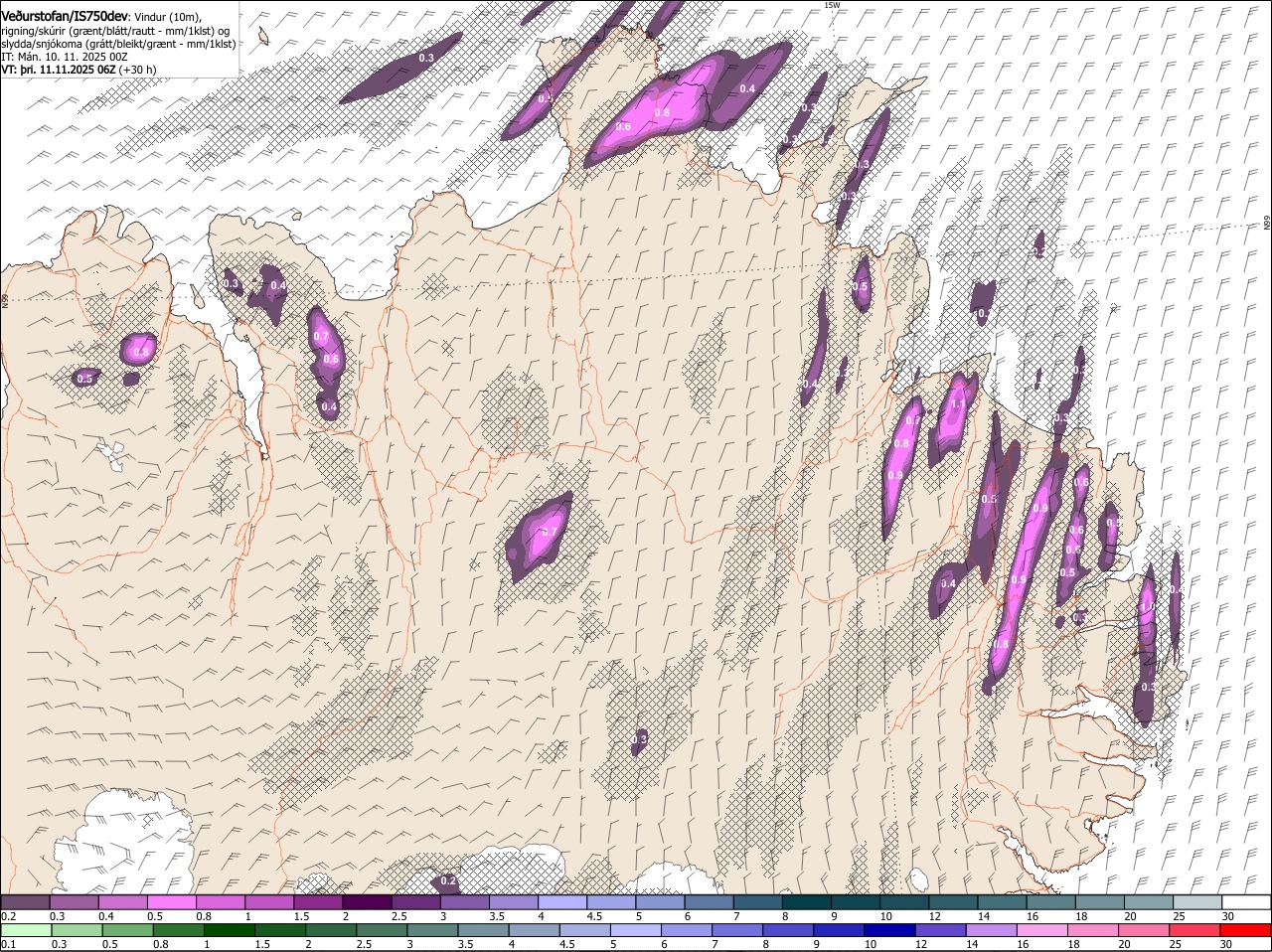The width and height of the screenshot is (1272, 952).
Task: Click the N99 latitude label on the right edge
Action: (x=1267, y=224)
